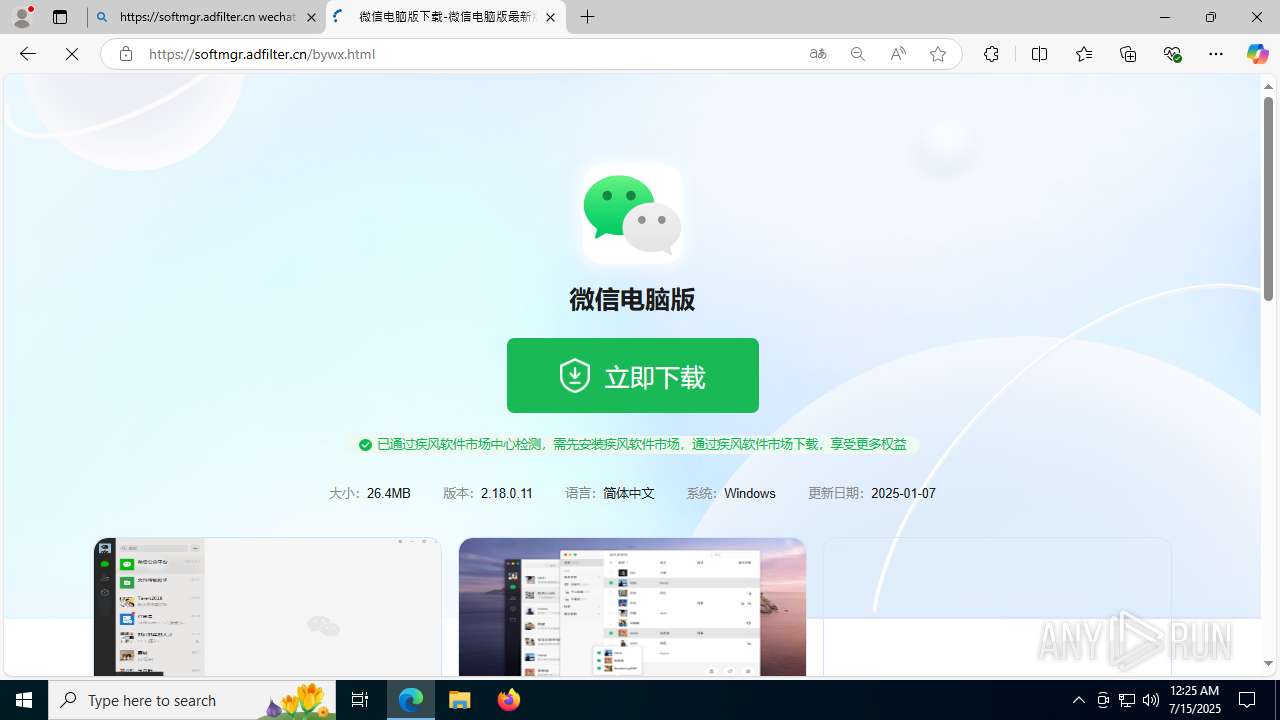The height and width of the screenshot is (720, 1280).
Task: Click the address bar URL
Action: pyautogui.click(x=262, y=54)
